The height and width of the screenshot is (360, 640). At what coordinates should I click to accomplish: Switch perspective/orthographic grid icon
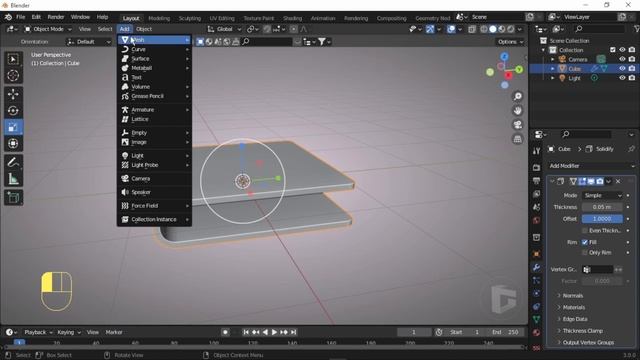coord(518,139)
